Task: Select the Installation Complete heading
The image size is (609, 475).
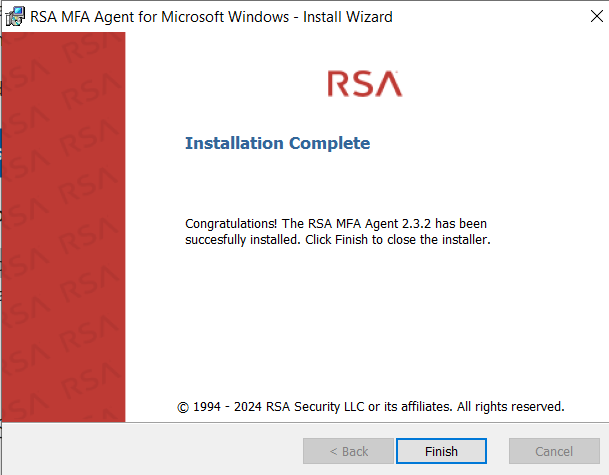Action: click(277, 143)
